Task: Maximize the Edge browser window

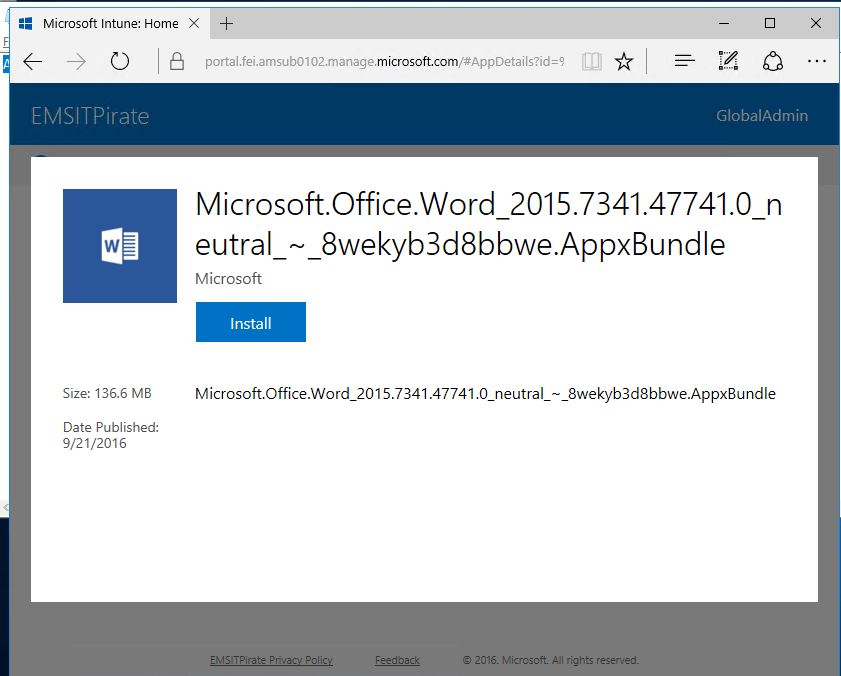Action: pyautogui.click(x=770, y=24)
